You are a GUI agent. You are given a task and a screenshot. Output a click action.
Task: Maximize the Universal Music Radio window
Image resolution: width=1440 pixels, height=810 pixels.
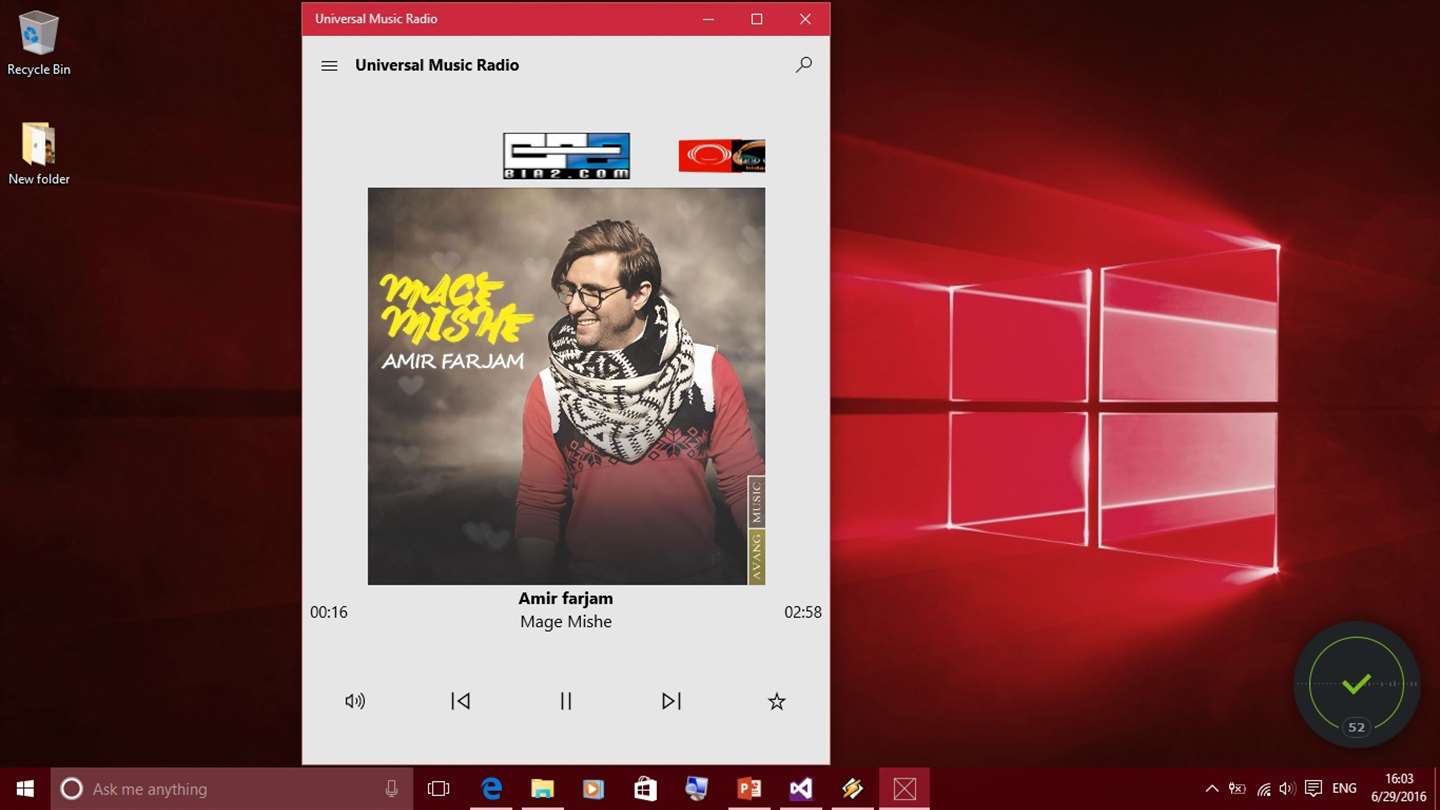point(757,19)
